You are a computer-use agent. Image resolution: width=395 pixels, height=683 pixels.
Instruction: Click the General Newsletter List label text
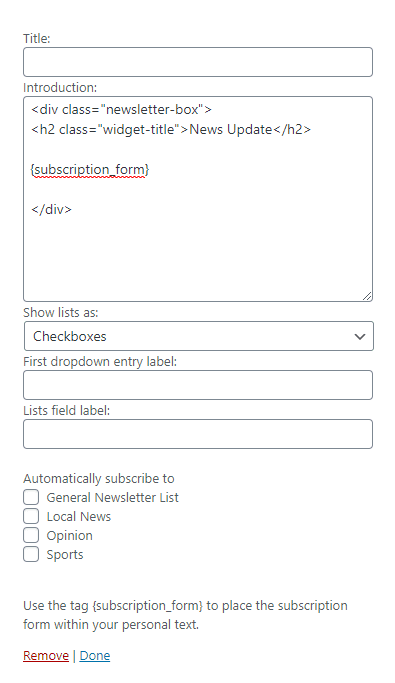click(x=112, y=497)
